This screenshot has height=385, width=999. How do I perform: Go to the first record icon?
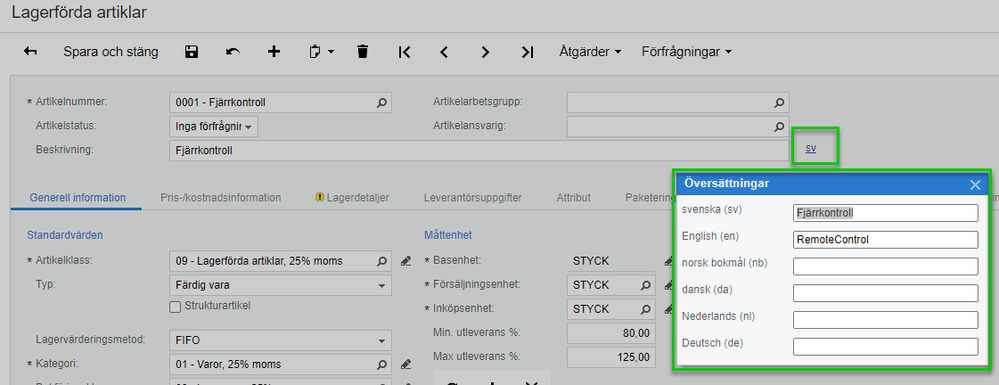(x=404, y=52)
